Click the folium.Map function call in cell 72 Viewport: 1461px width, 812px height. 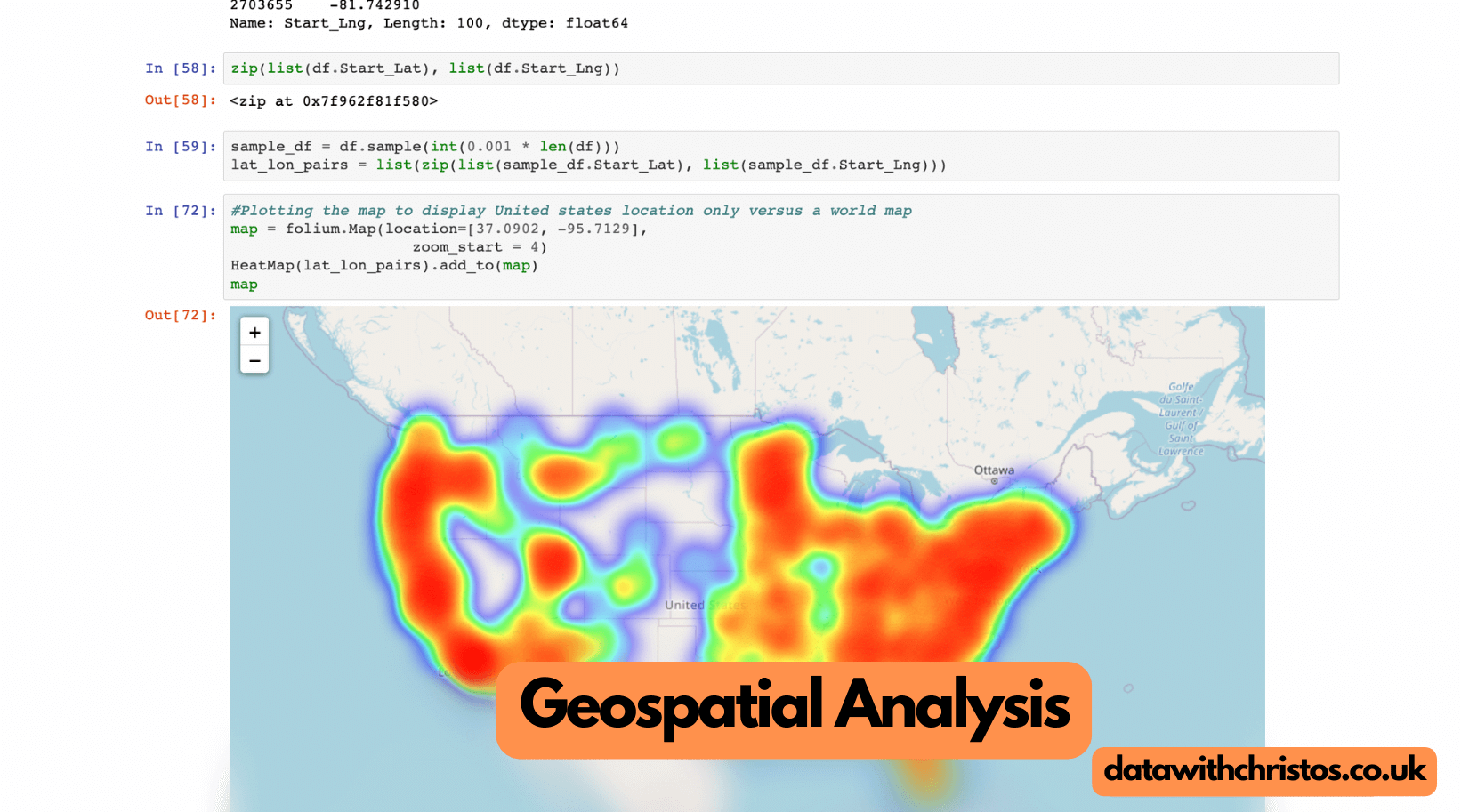tap(328, 229)
